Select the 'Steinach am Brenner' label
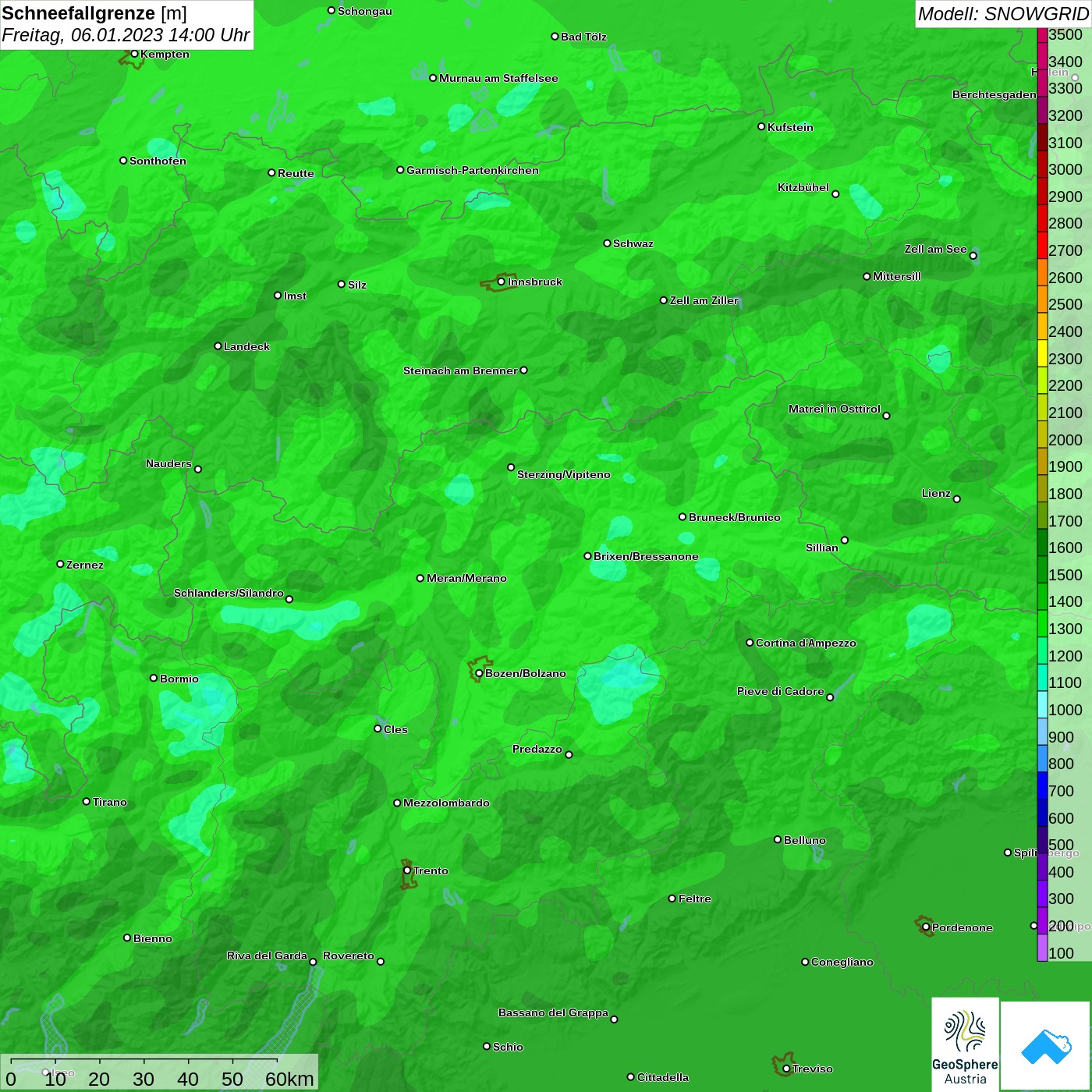 pyautogui.click(x=460, y=370)
